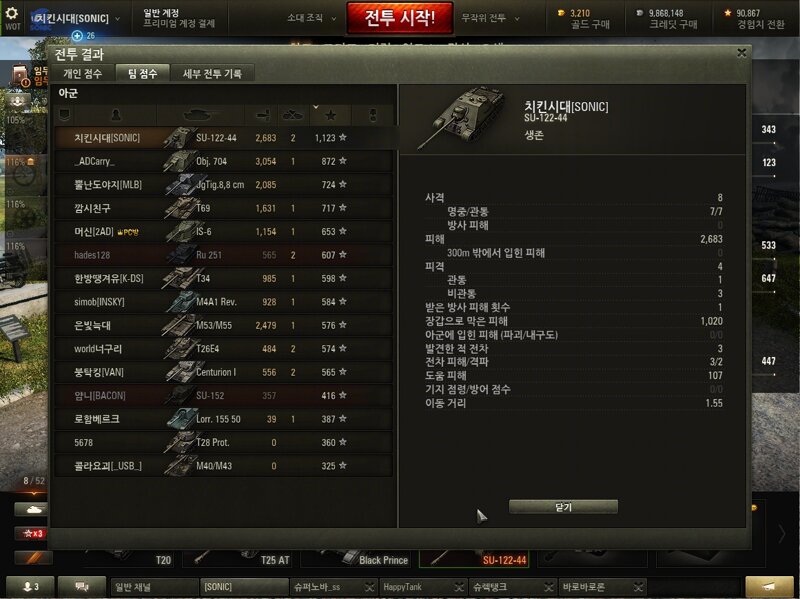This screenshot has width=800, height=599.
Task: Sort team list by experience star column
Action: tap(331, 115)
